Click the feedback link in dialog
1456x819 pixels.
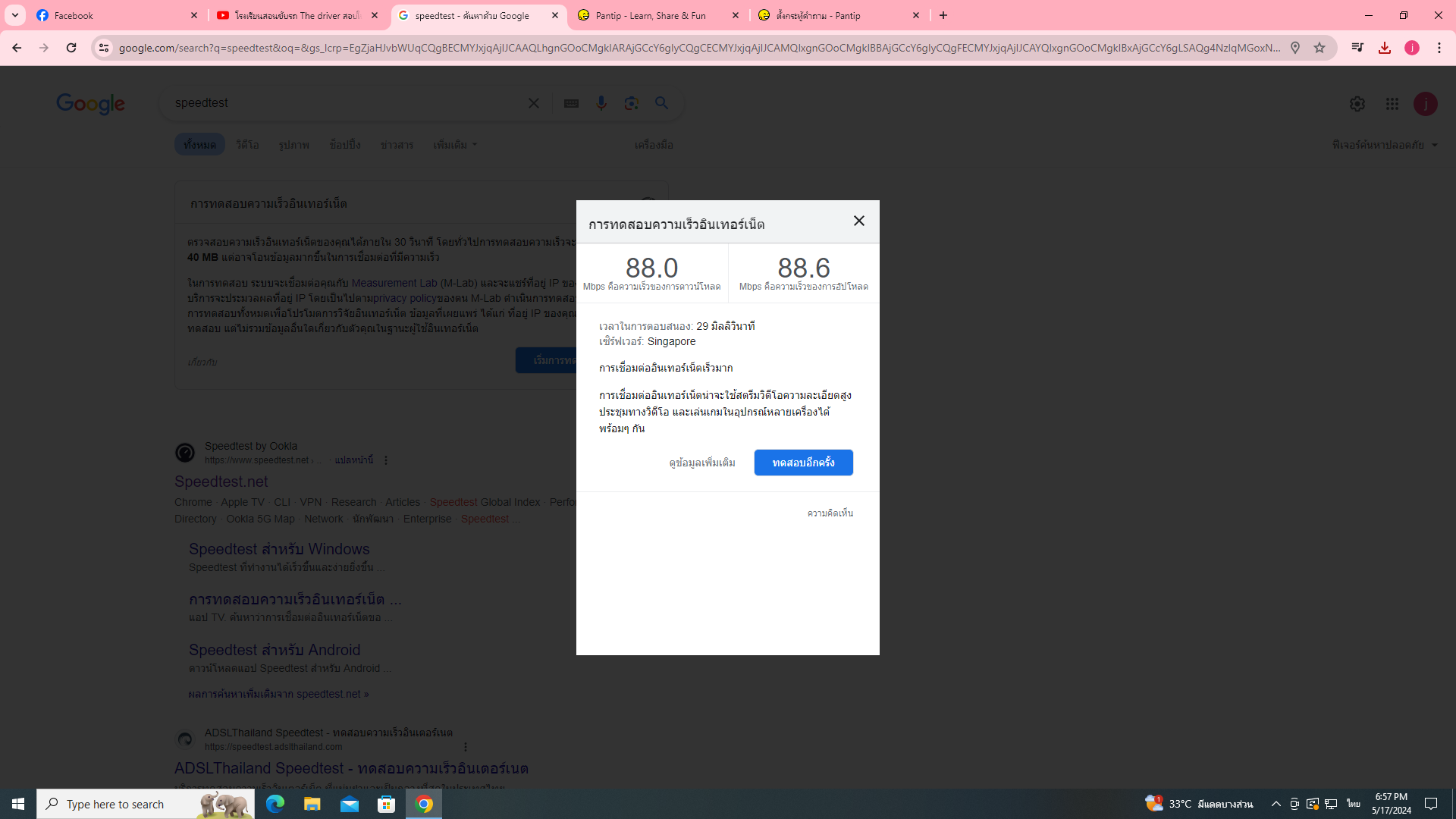tap(830, 513)
